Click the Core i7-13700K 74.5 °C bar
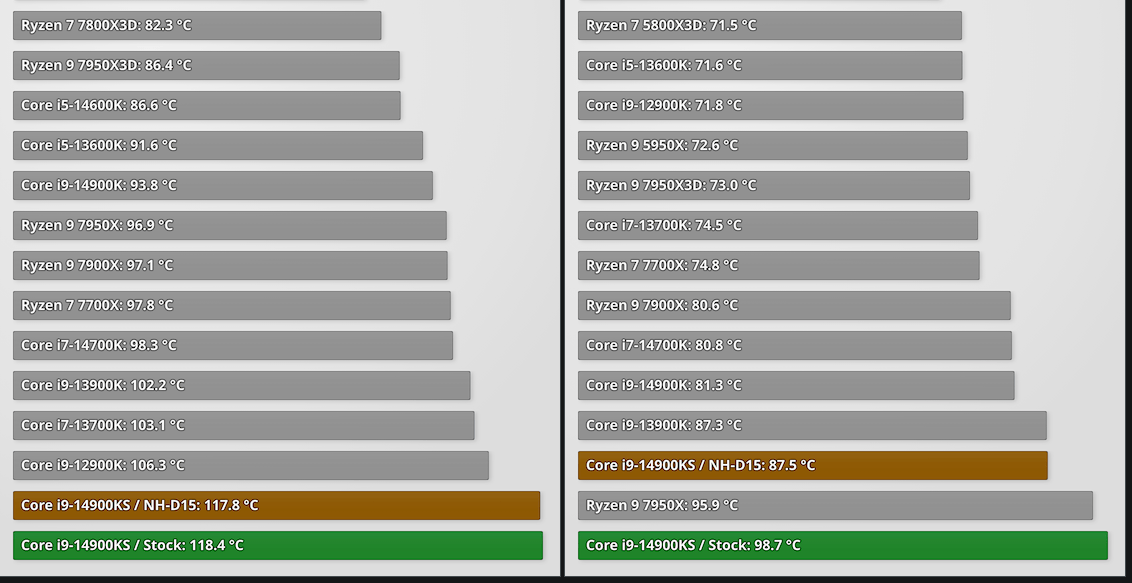This screenshot has height=583, width=1132. click(778, 226)
